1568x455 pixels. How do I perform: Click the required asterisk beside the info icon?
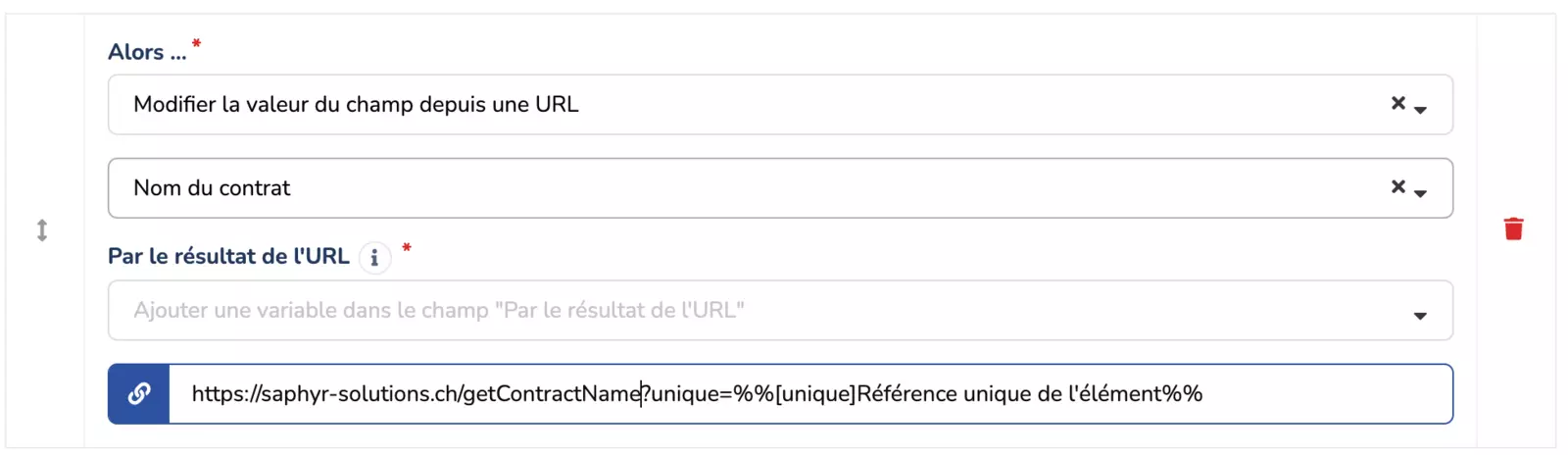point(407,248)
